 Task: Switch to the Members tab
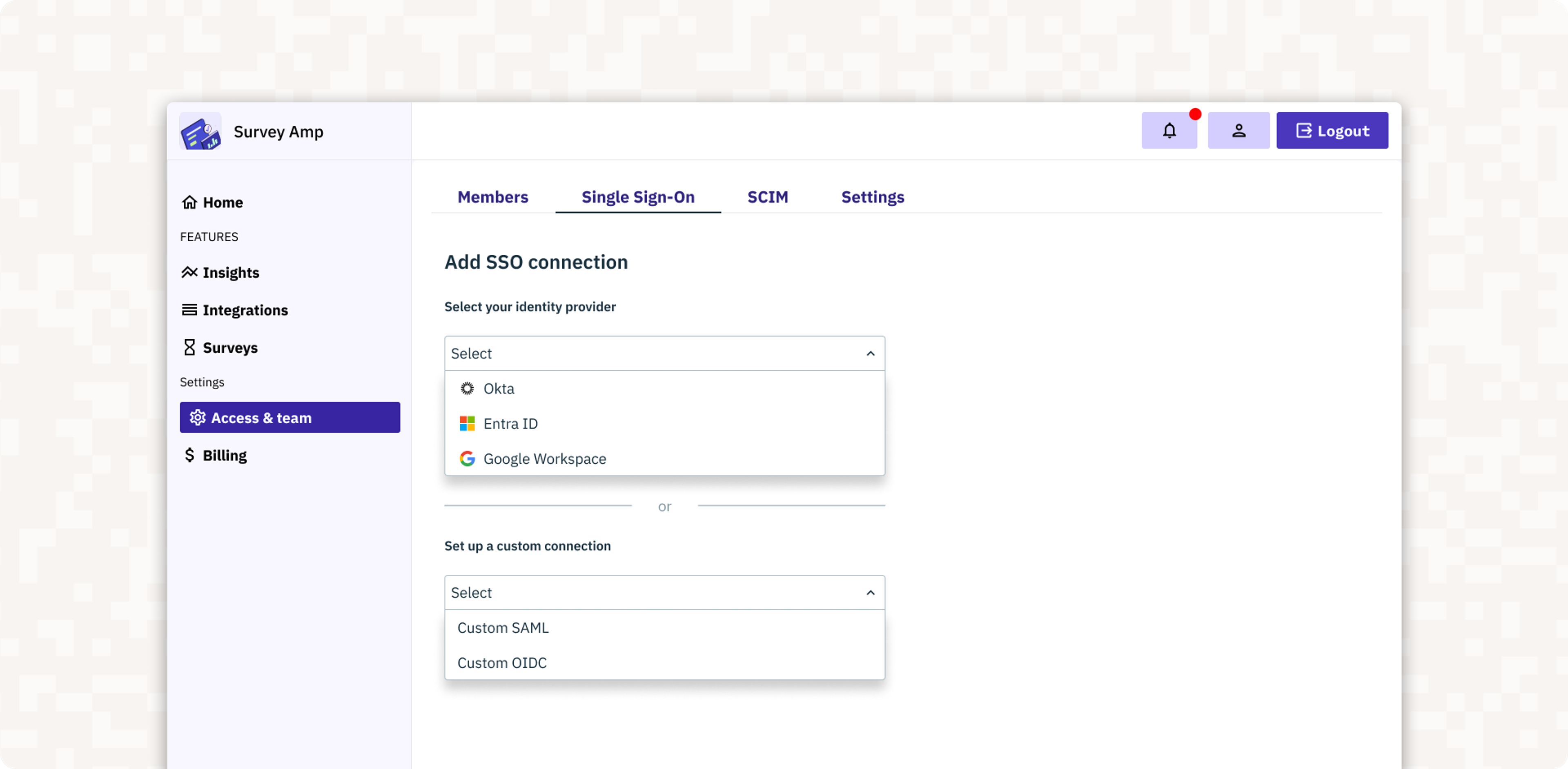click(x=492, y=196)
